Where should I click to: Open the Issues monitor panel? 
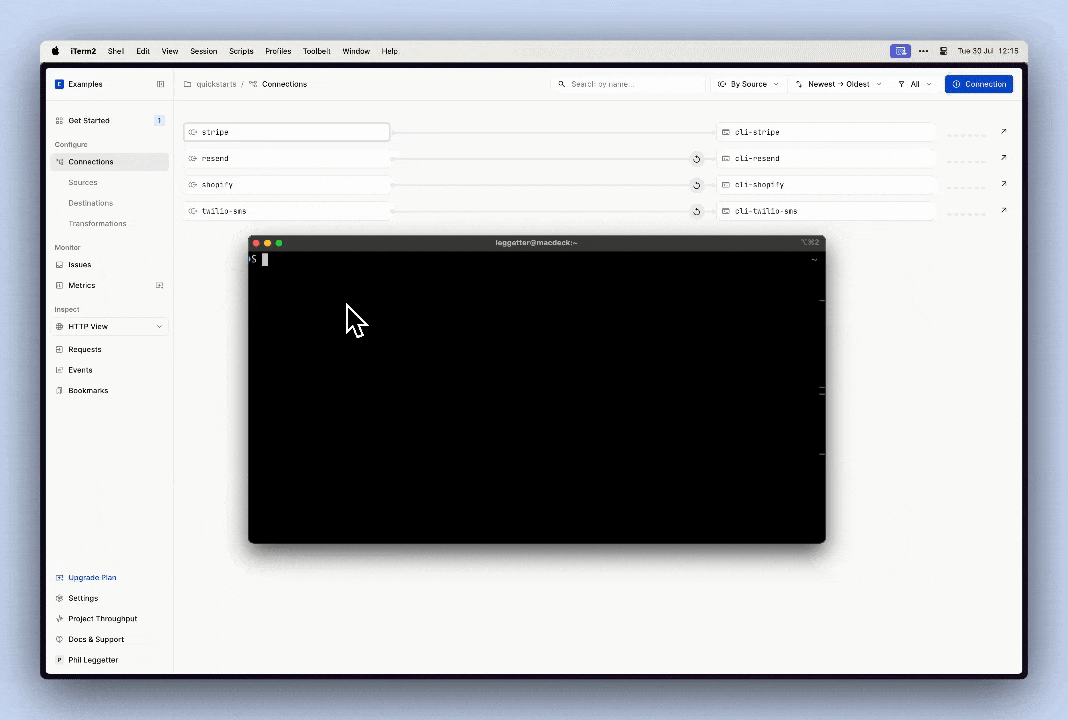79,264
